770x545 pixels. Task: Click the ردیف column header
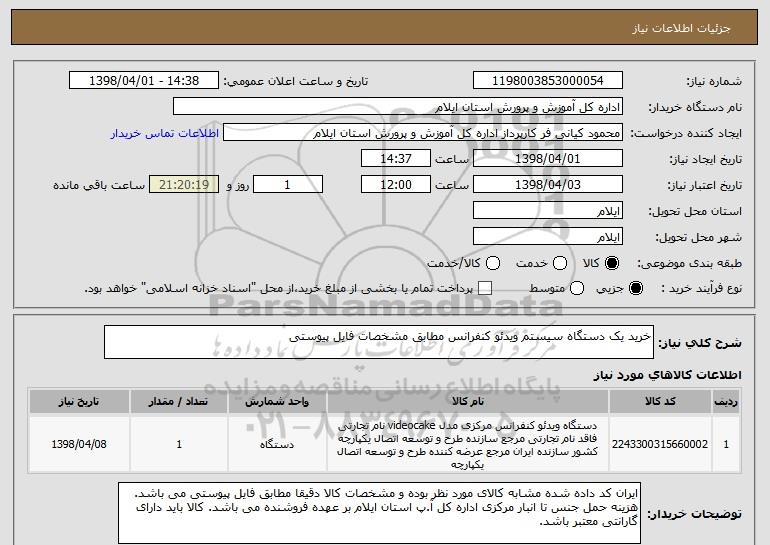[x=726, y=402]
